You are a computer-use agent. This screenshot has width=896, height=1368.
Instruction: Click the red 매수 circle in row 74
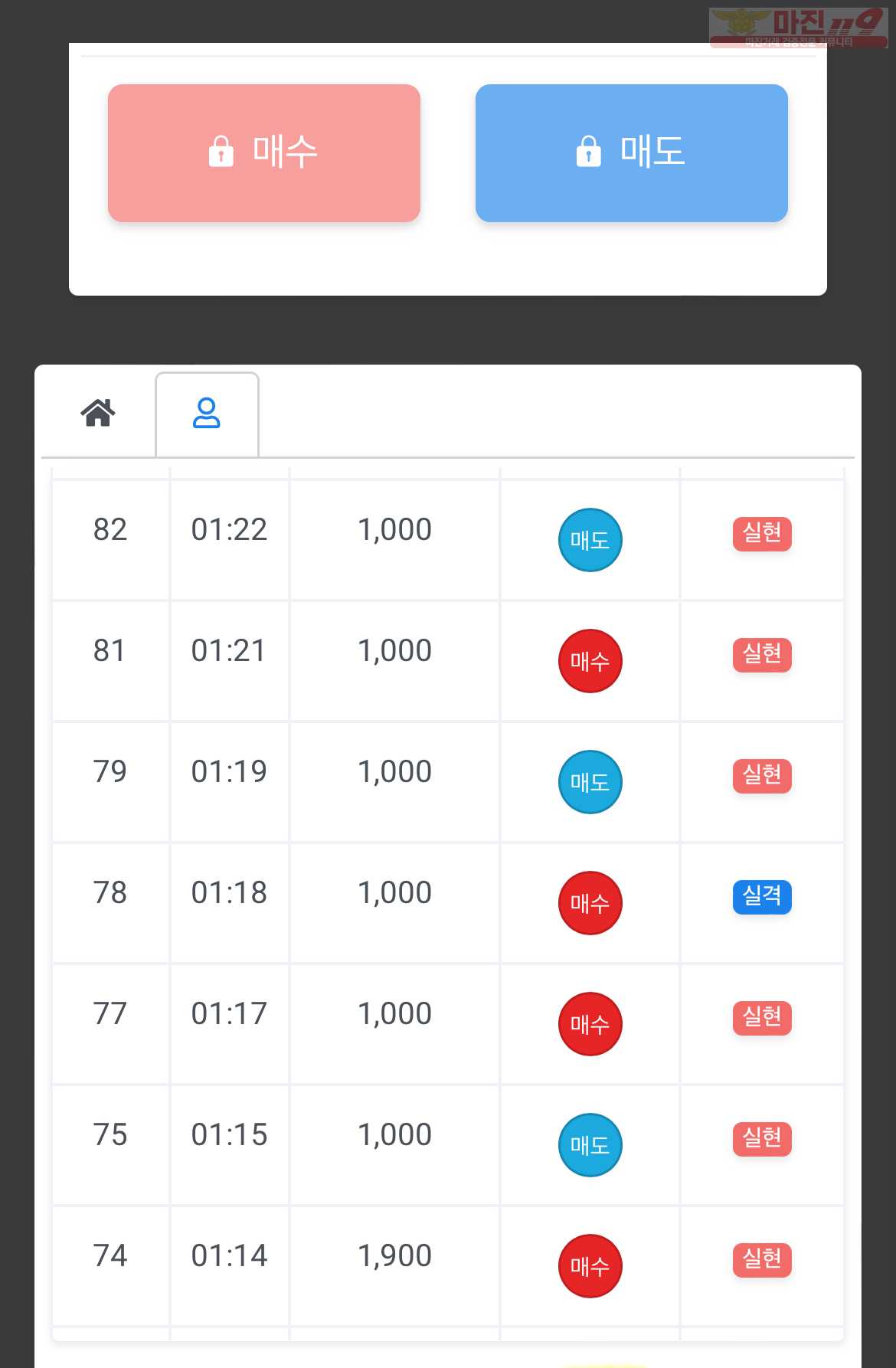point(590,1266)
